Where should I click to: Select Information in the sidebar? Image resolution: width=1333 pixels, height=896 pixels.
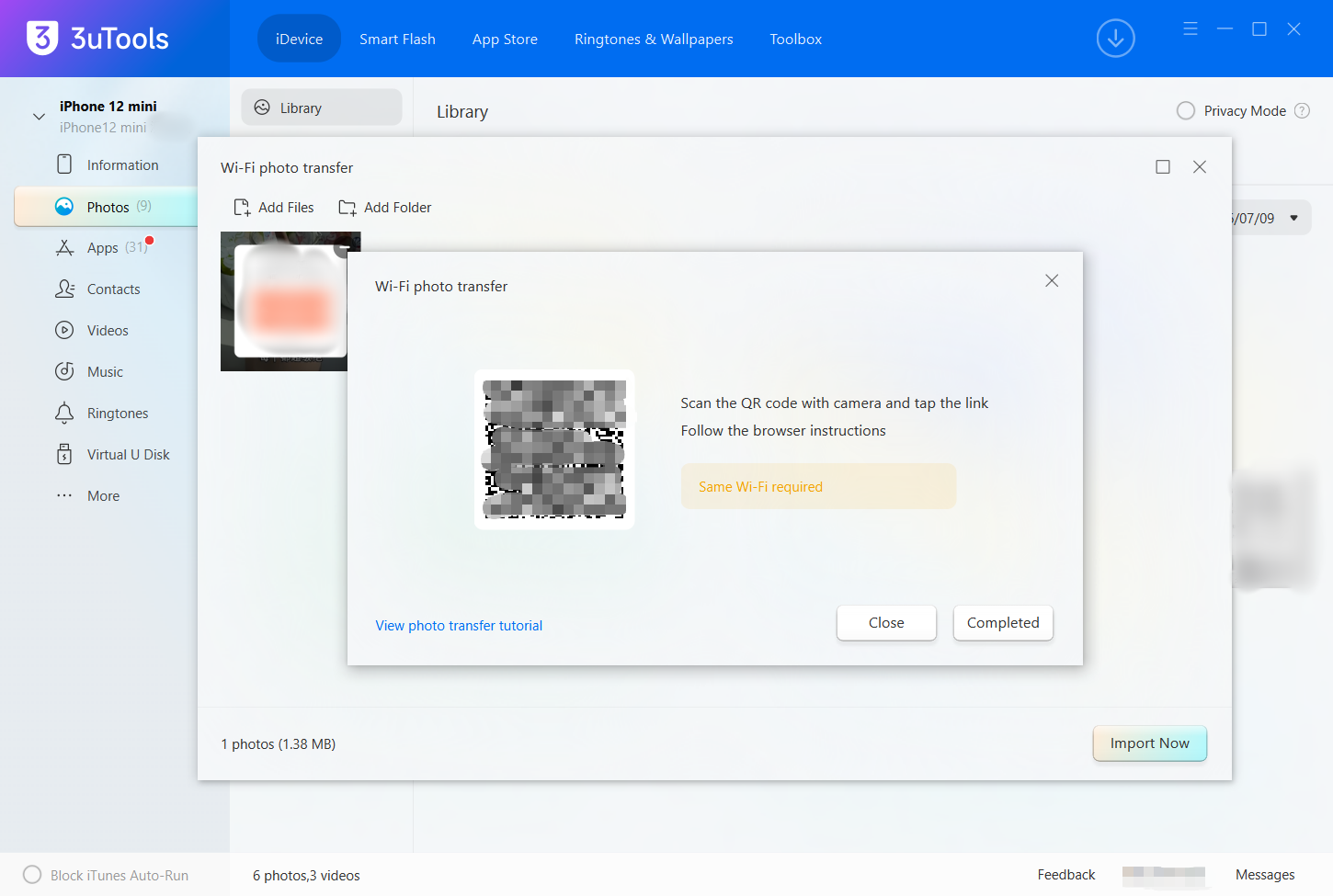122,165
